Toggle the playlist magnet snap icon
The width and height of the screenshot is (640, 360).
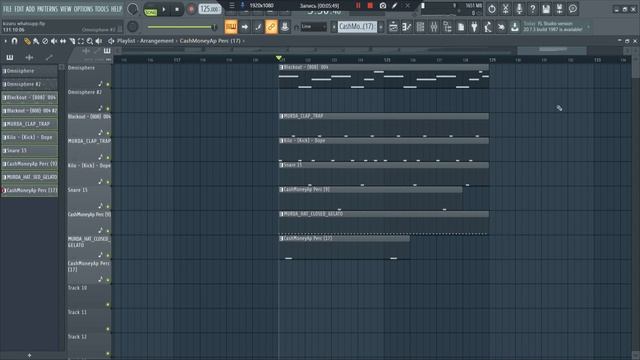click(x=14, y=41)
